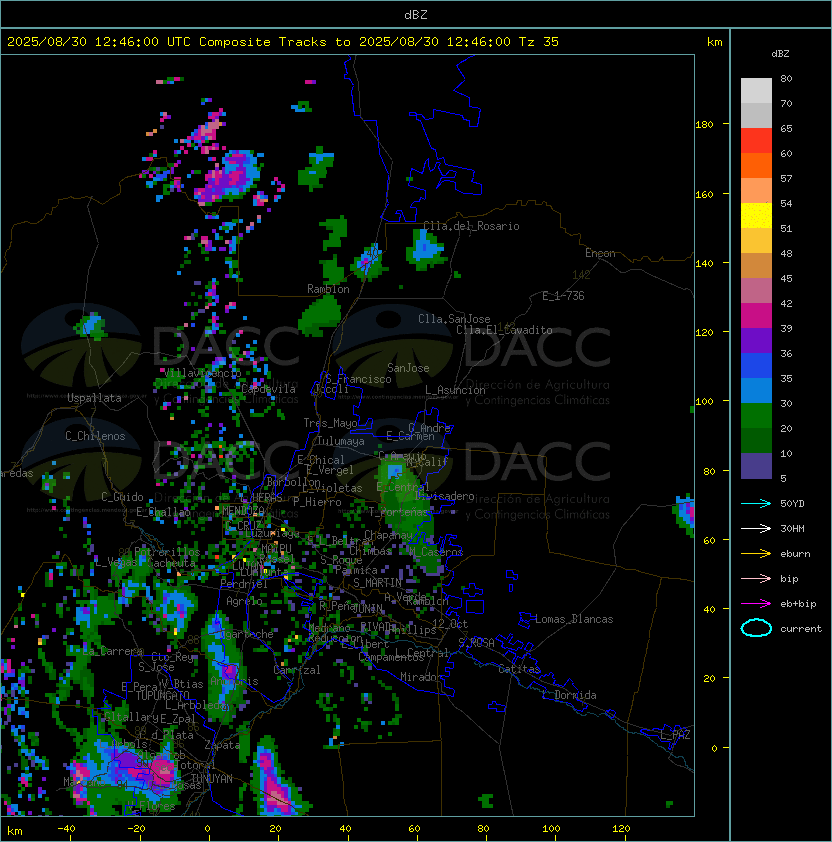Click the Perdriel map label
The image size is (832, 842).
pyautogui.click(x=244, y=584)
